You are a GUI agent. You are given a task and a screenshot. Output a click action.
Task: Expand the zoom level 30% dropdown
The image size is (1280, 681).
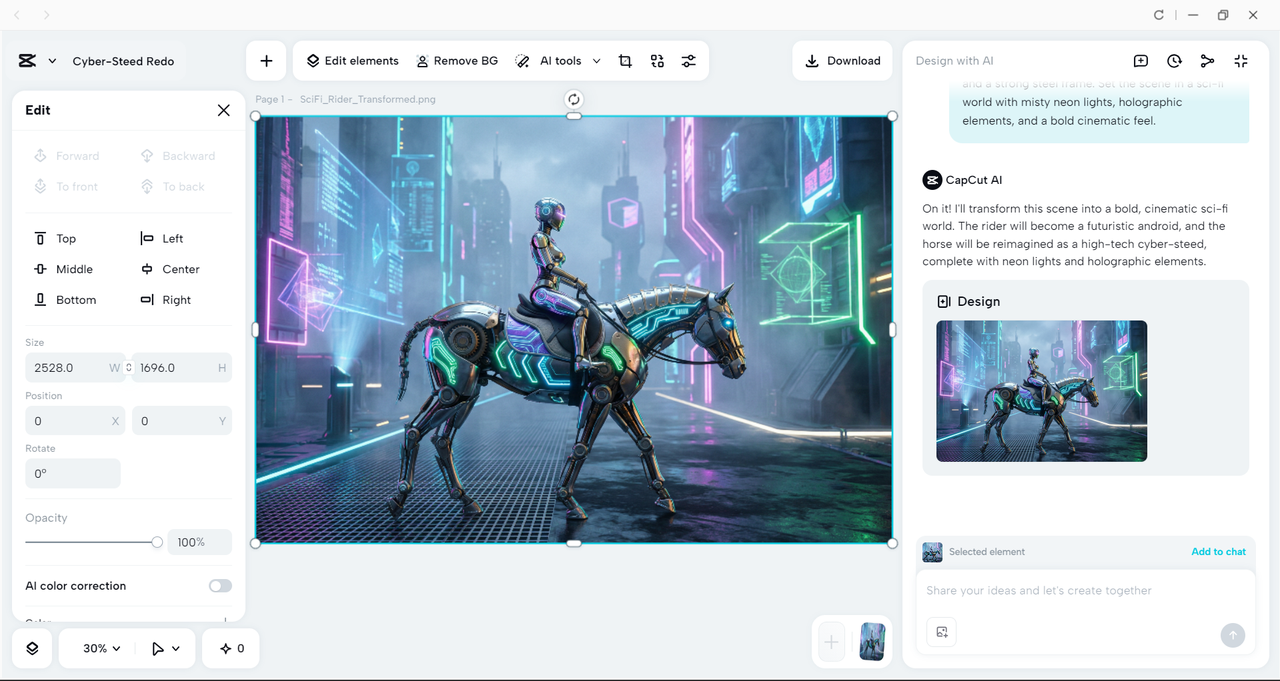click(96, 648)
